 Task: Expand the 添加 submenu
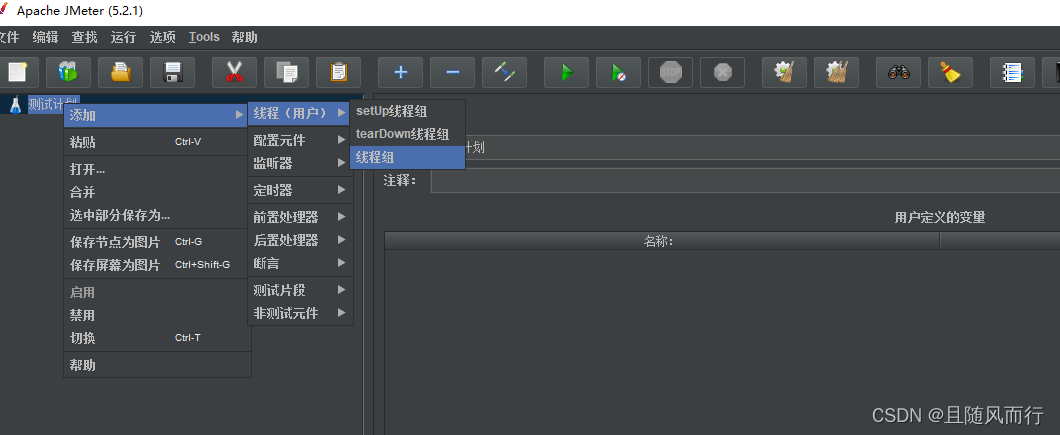[156, 116]
